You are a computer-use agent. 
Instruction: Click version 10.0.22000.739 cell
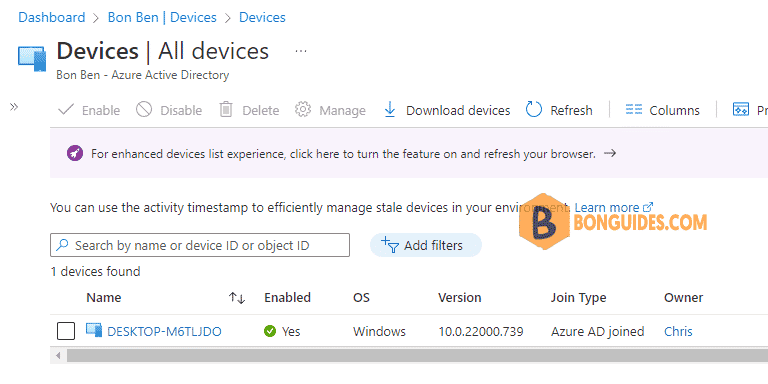click(480, 332)
